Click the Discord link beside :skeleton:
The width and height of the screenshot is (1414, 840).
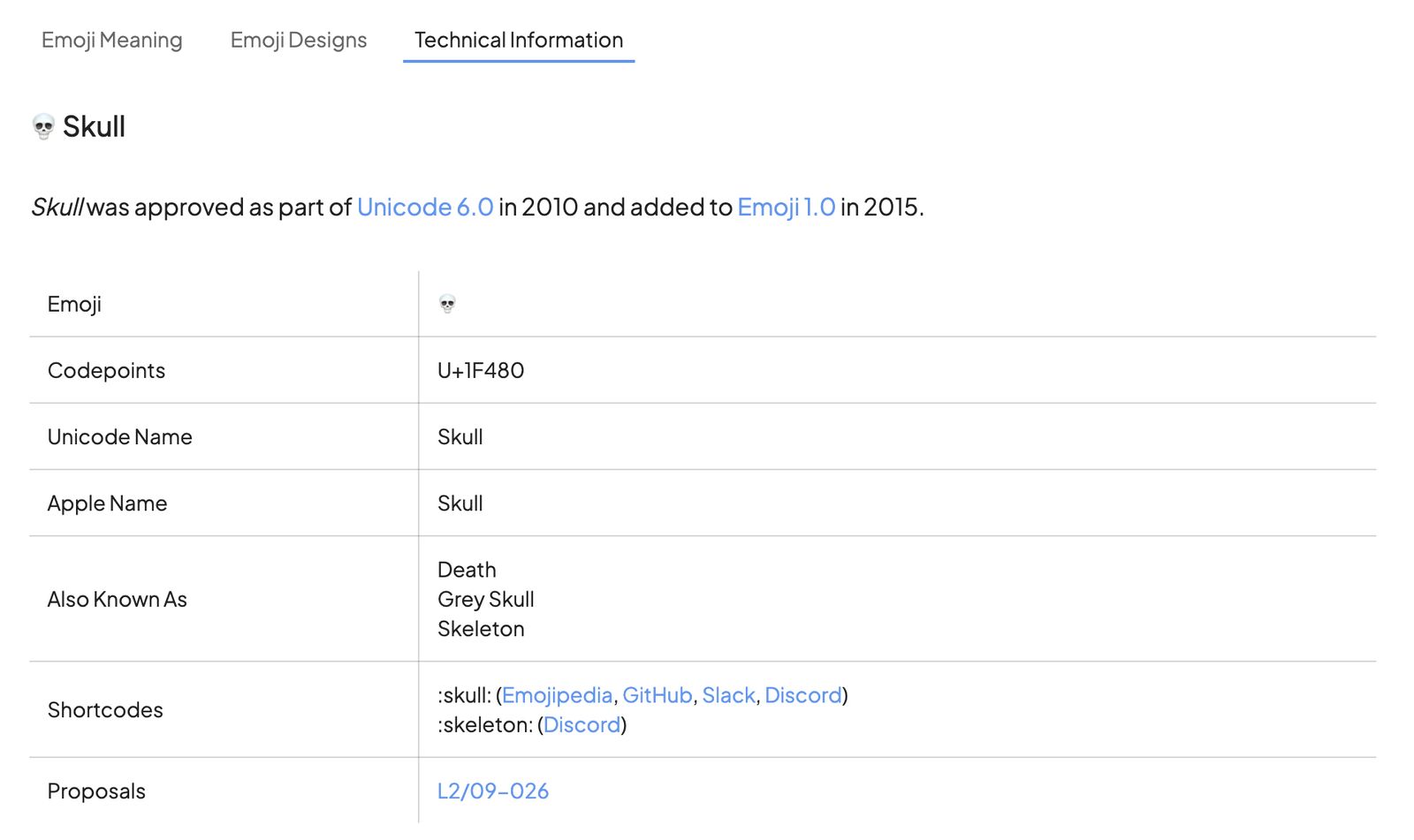click(x=582, y=725)
